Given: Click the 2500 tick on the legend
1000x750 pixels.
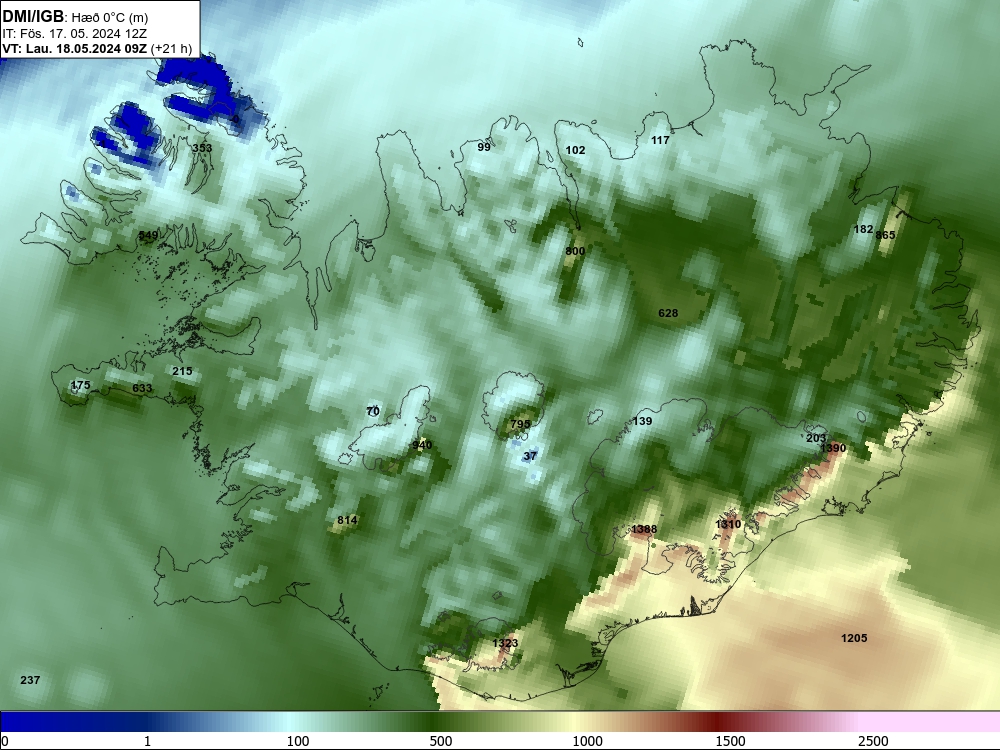Looking at the screenshot, I should click(873, 741).
